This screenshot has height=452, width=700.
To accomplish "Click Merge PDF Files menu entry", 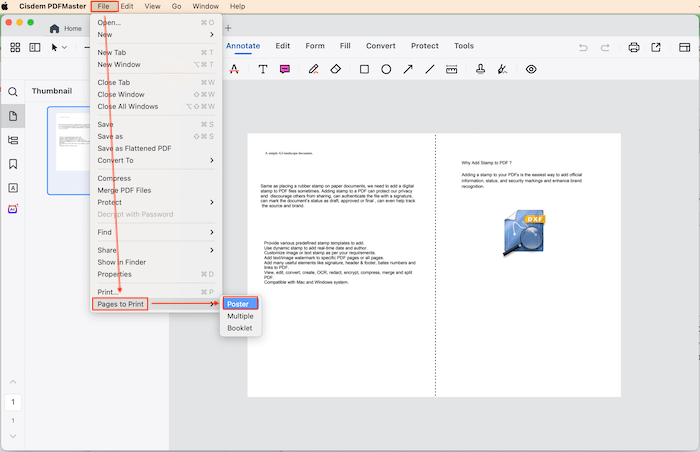I will point(124,190).
